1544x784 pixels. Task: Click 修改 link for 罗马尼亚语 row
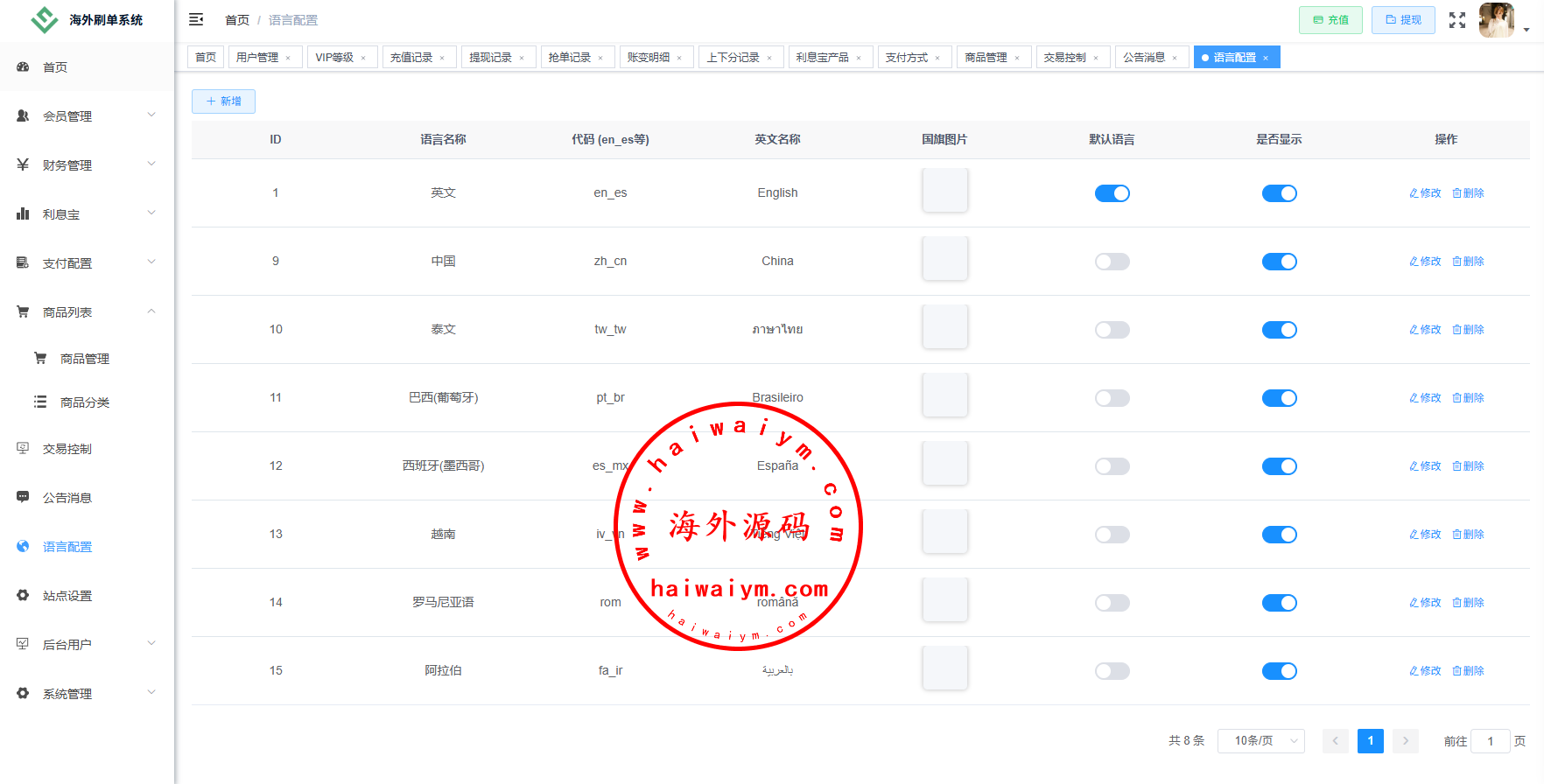coord(1425,603)
